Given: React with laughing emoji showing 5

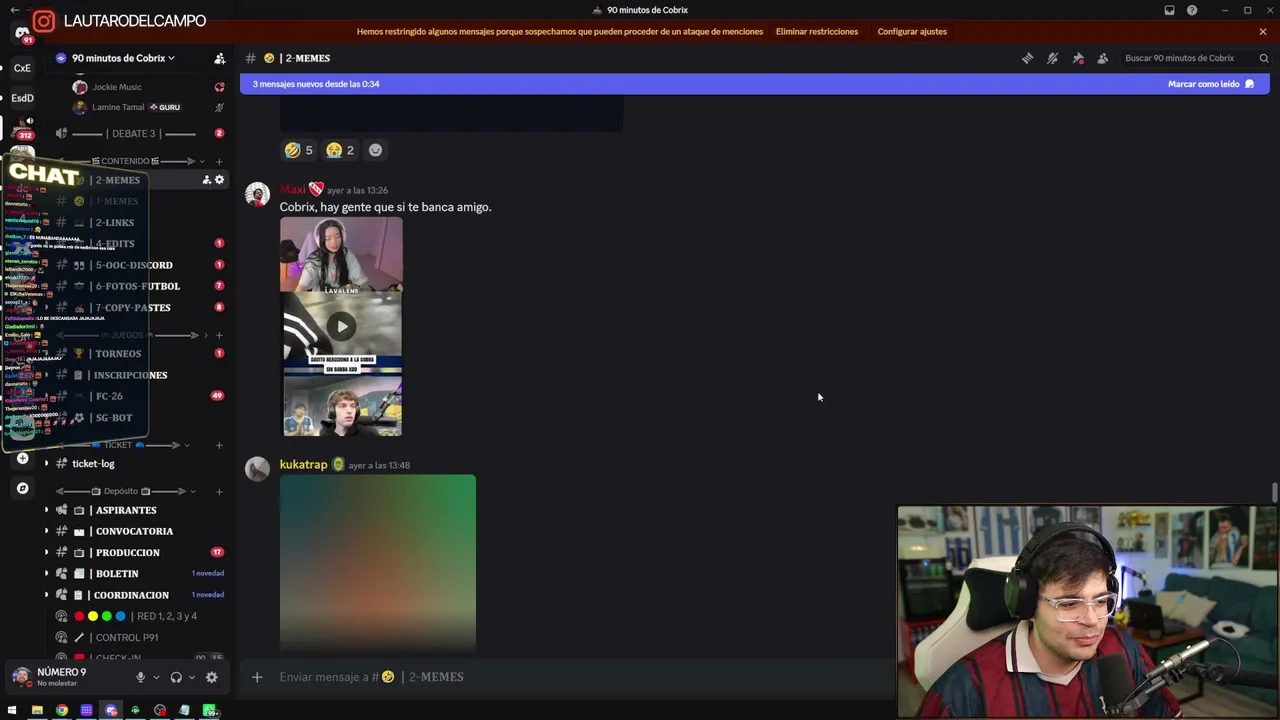Looking at the screenshot, I should 298,150.
